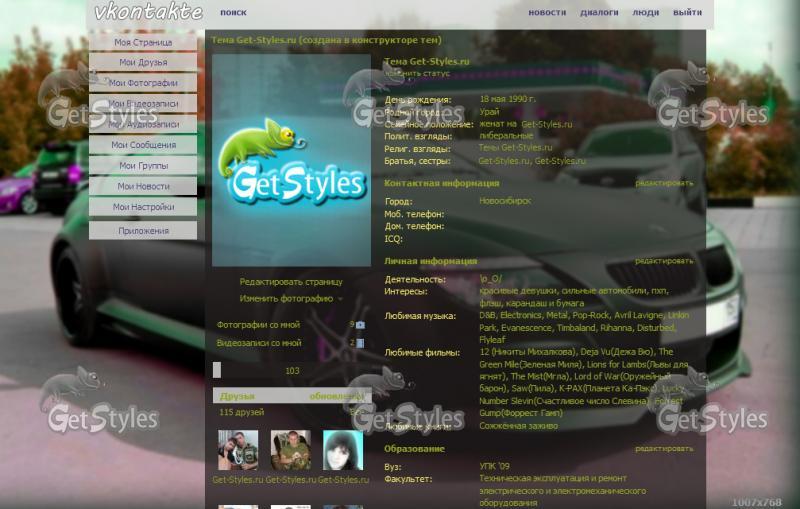Open second friend's avatar thumbnail

pos(290,450)
